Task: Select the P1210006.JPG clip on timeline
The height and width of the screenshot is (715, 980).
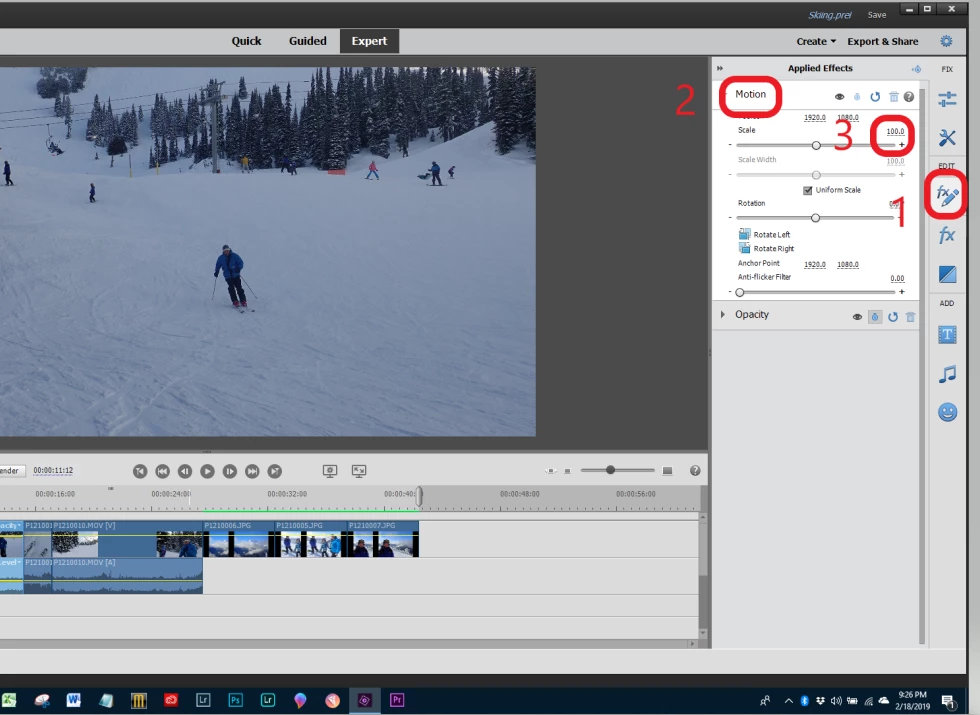Action: point(238,539)
